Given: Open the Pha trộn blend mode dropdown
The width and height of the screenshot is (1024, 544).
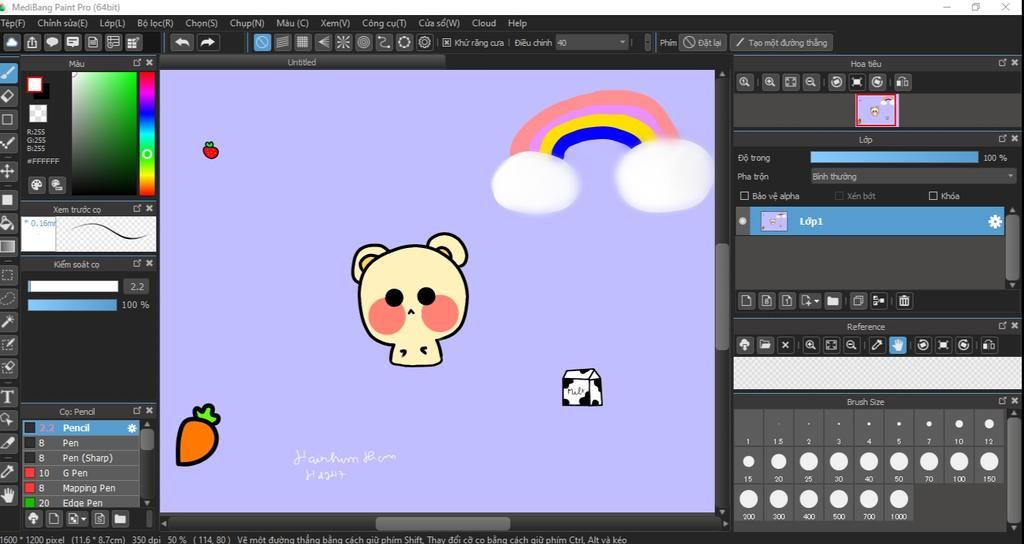Looking at the screenshot, I should pos(912,177).
